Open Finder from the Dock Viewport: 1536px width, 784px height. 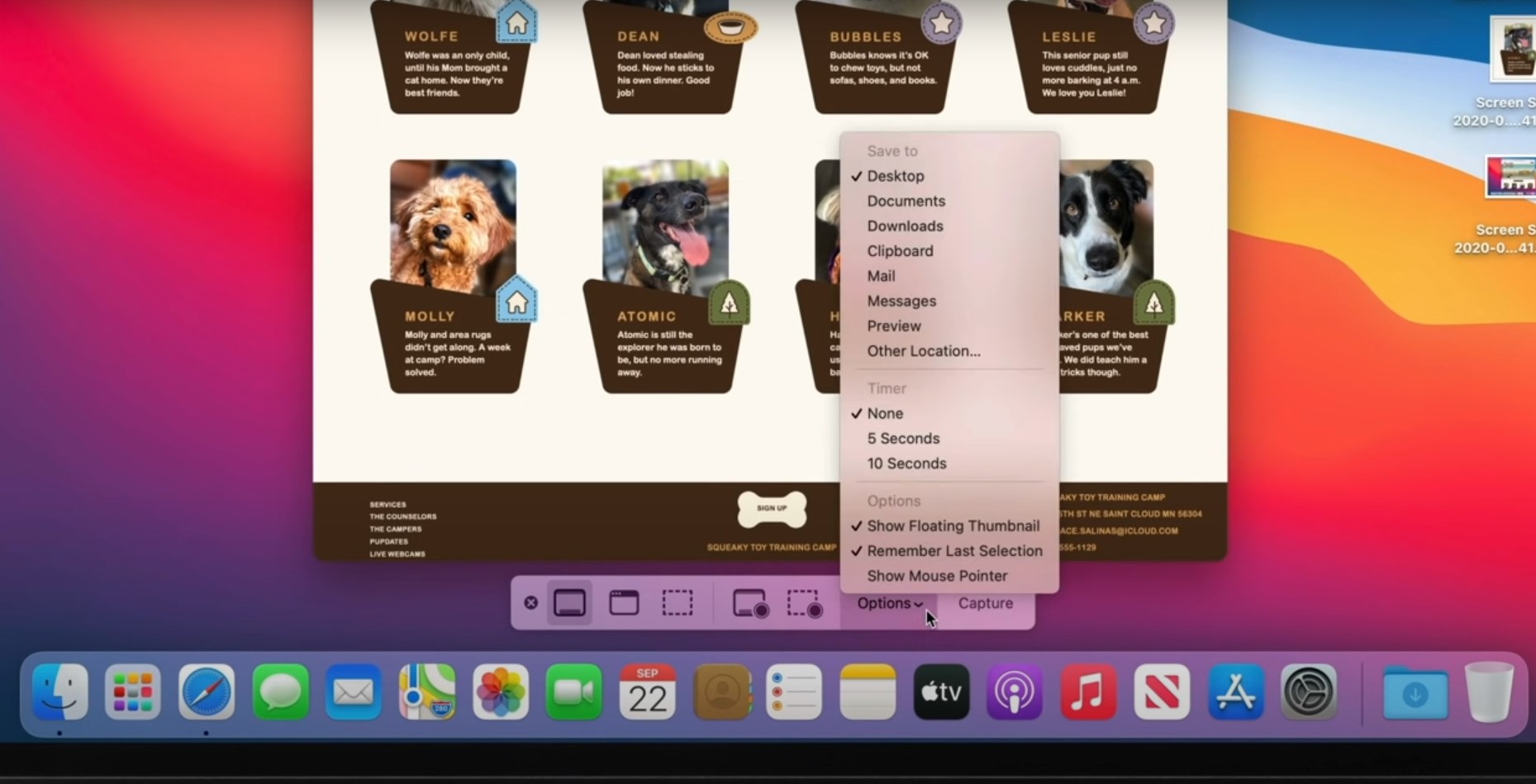click(x=59, y=691)
